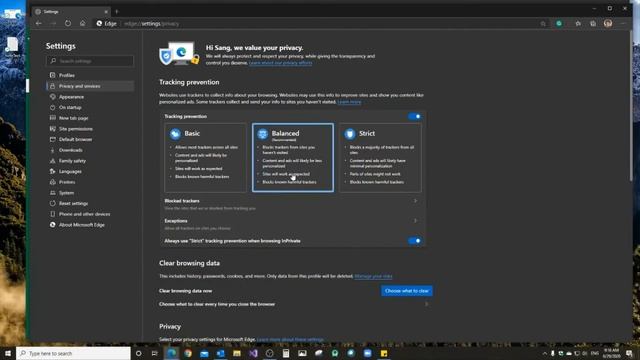
Task: Toggle Always use Strict when browsing InPrivate
Action: pyautogui.click(x=414, y=241)
